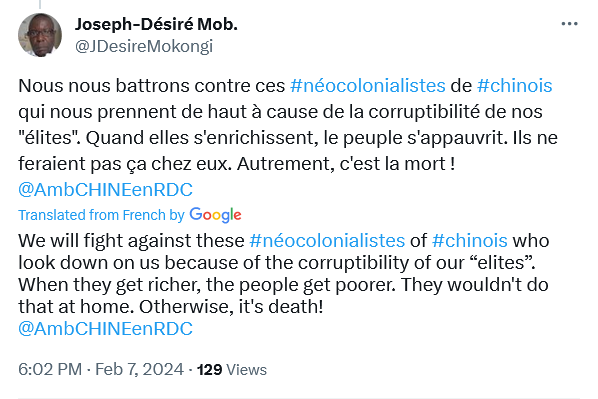The width and height of the screenshot is (598, 399).
Task: Click the 129 Views counter
Action: (x=232, y=370)
